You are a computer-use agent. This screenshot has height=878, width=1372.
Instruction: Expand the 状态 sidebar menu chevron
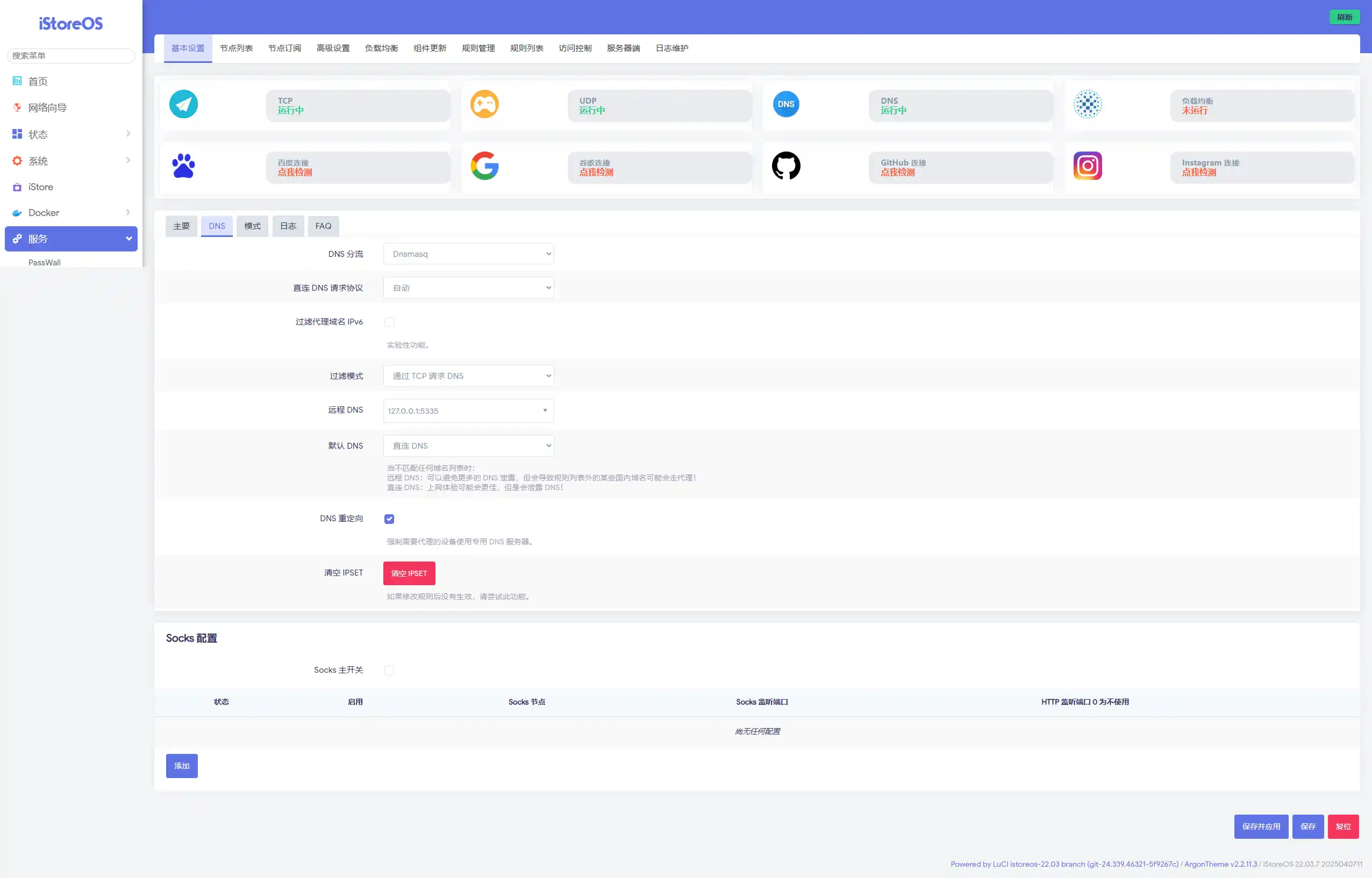click(128, 134)
